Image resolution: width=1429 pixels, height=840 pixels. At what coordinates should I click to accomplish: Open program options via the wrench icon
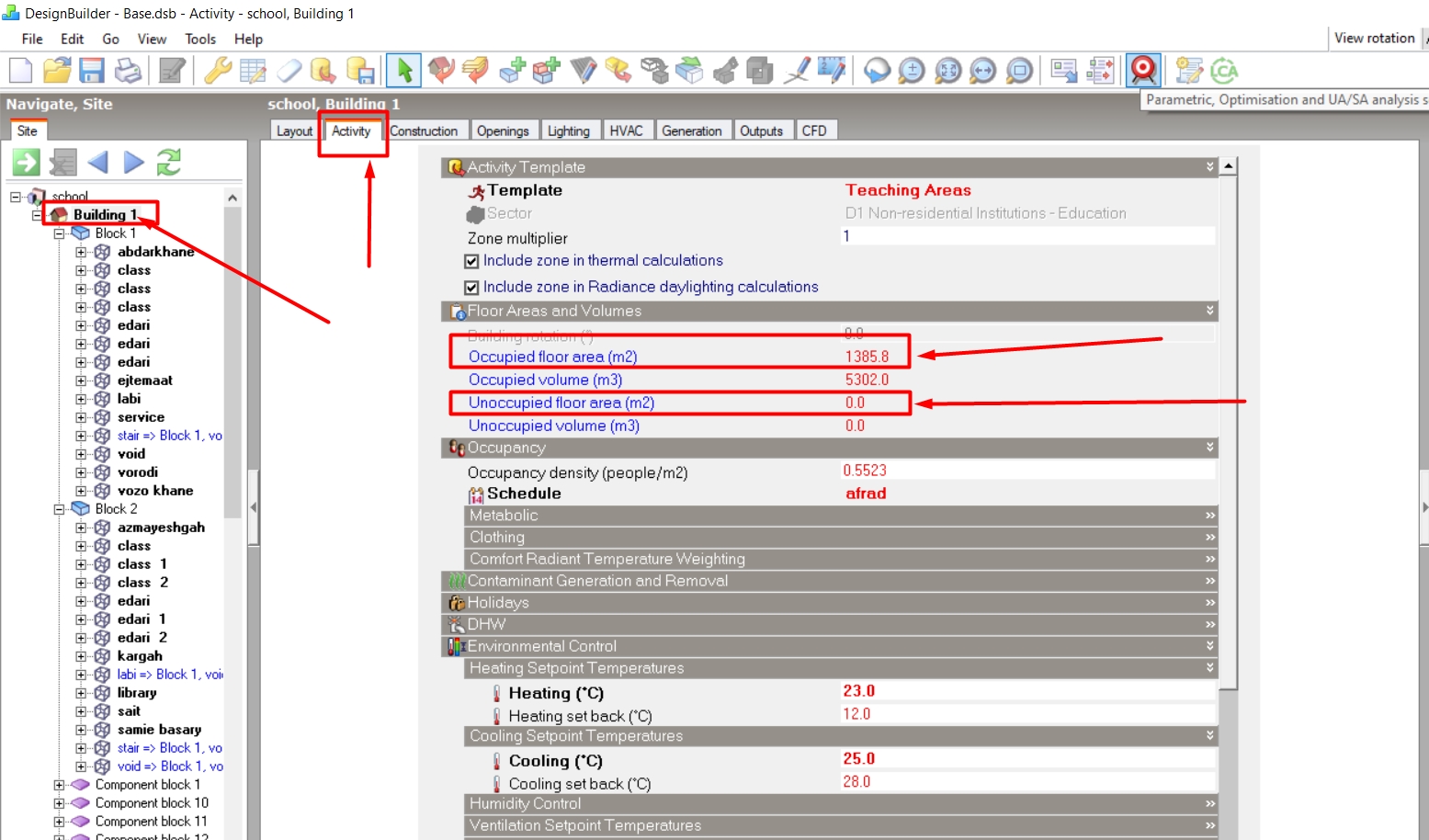218,70
